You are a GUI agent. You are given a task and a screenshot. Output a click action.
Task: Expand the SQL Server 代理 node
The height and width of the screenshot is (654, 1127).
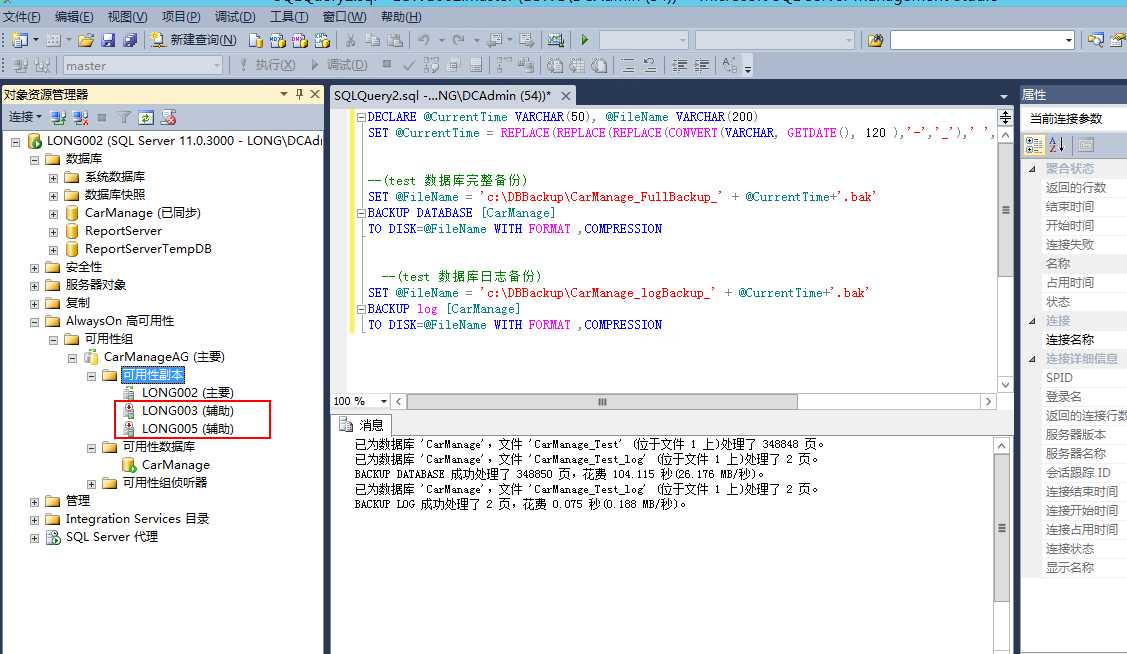(x=34, y=538)
